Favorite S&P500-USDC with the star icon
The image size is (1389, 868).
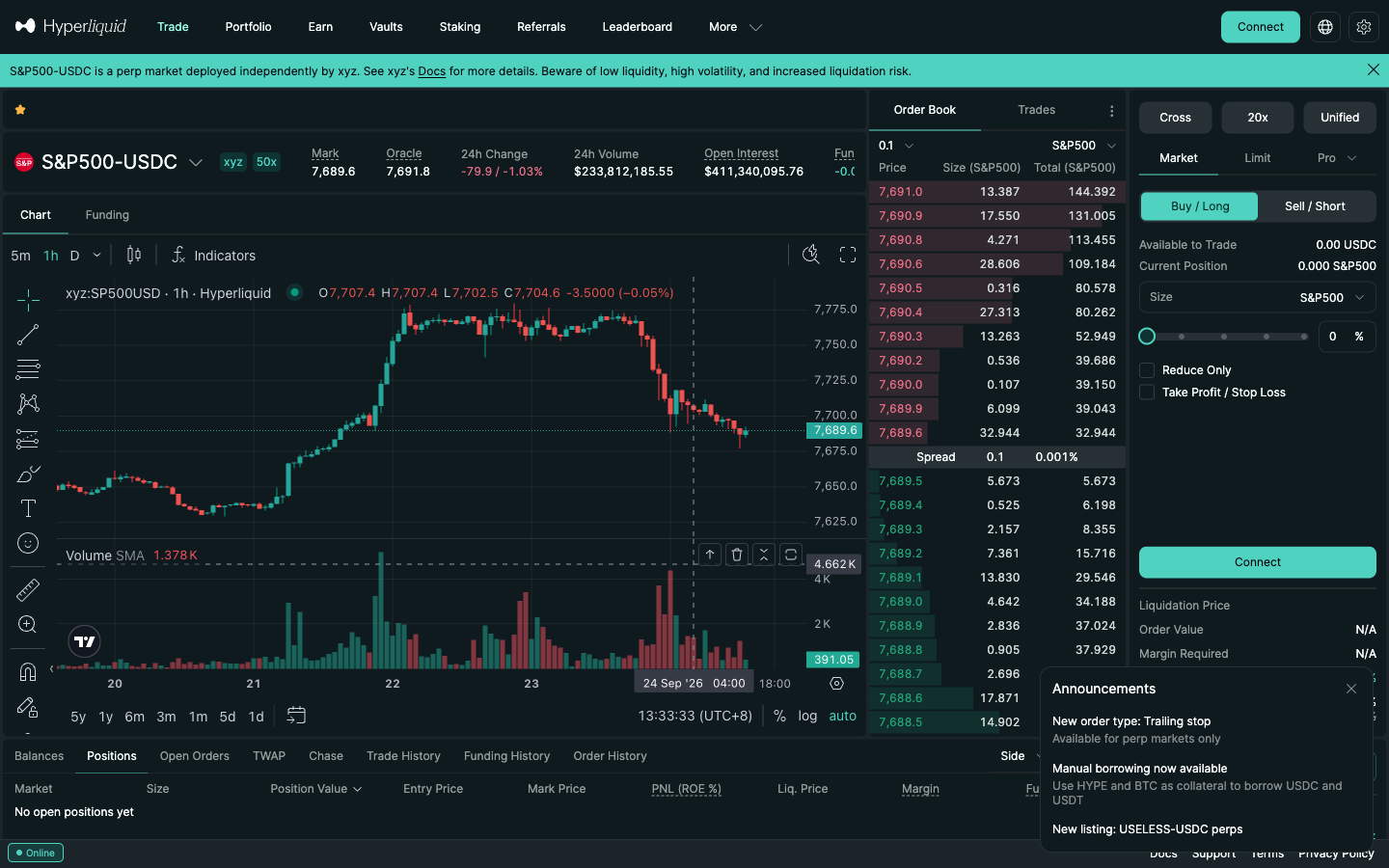pyautogui.click(x=20, y=110)
